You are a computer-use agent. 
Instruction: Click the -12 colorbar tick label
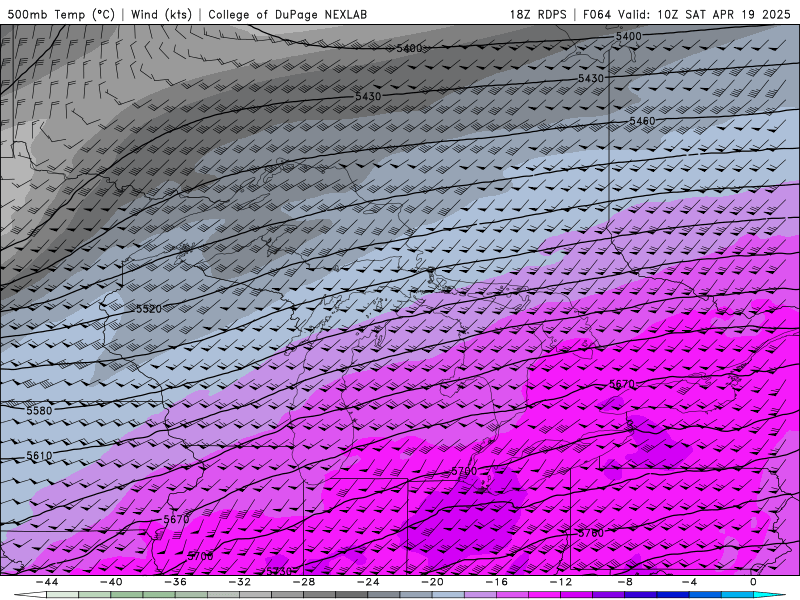561,582
